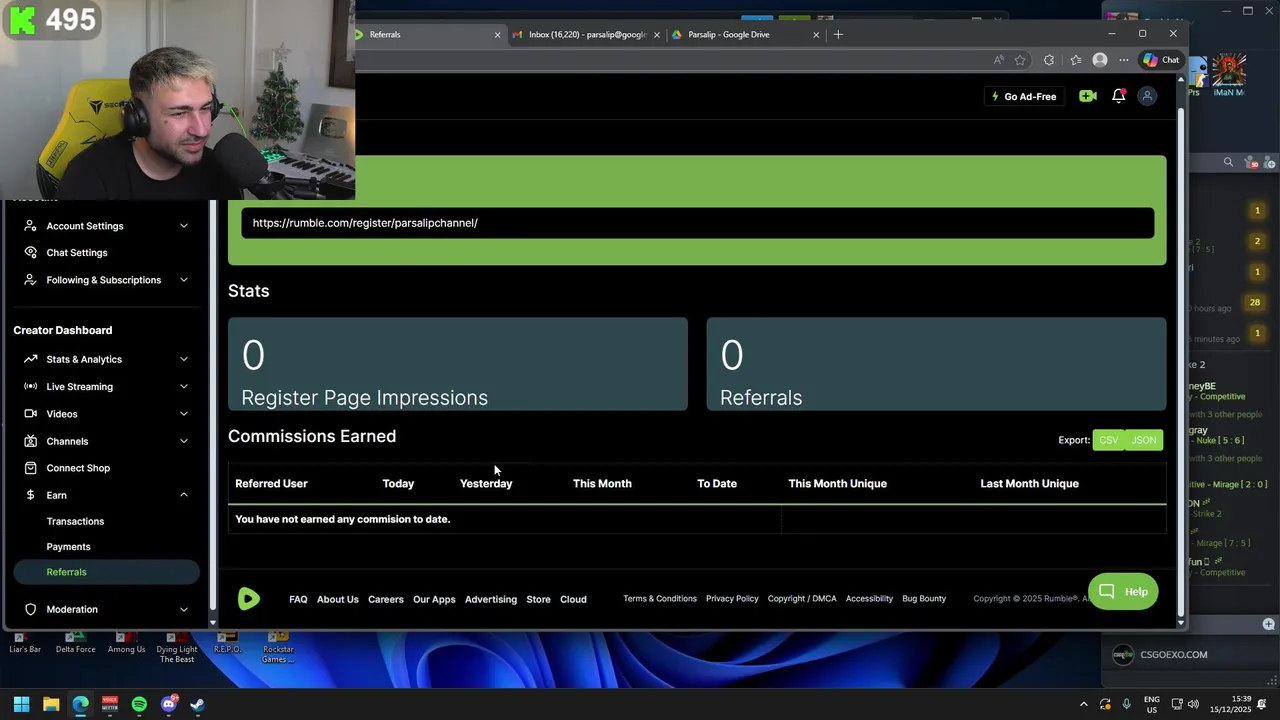
Task: Click CSGOEXO.COM entry in Steam window
Action: [x=1174, y=655]
